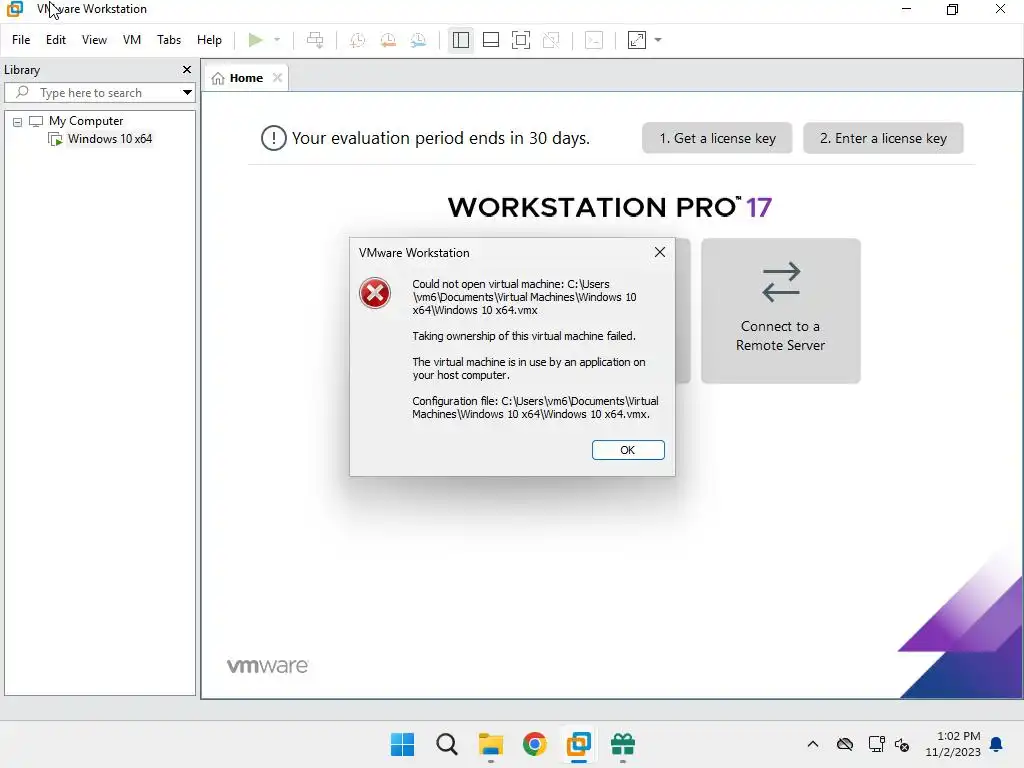Click the Take Snapshot toolbar icon

coord(357,40)
